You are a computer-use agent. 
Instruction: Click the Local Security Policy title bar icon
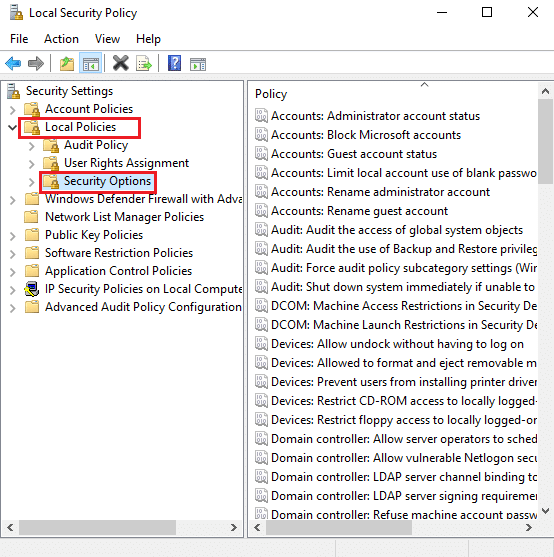tap(16, 13)
